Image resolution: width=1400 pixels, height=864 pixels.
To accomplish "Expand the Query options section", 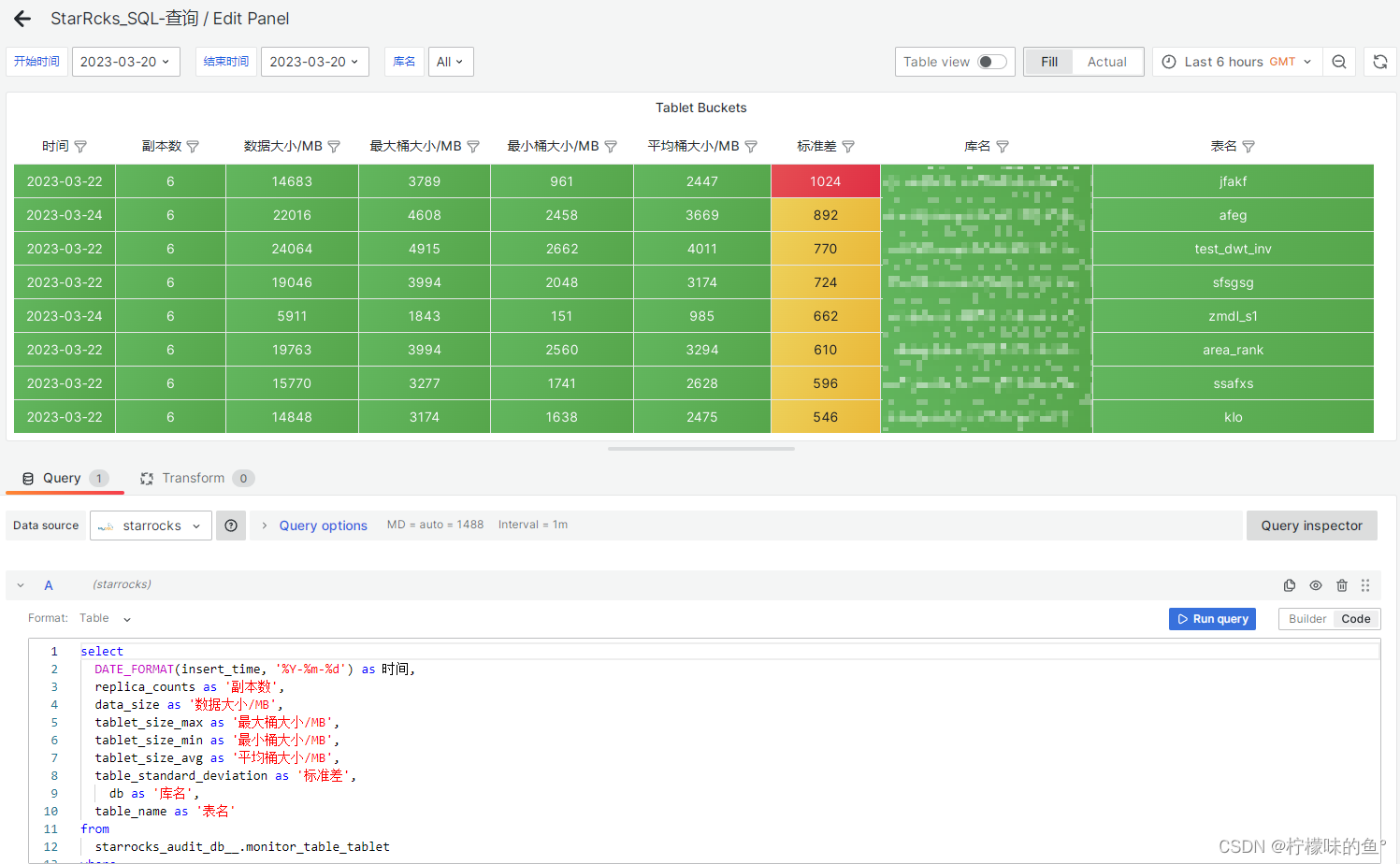I will (x=323, y=525).
